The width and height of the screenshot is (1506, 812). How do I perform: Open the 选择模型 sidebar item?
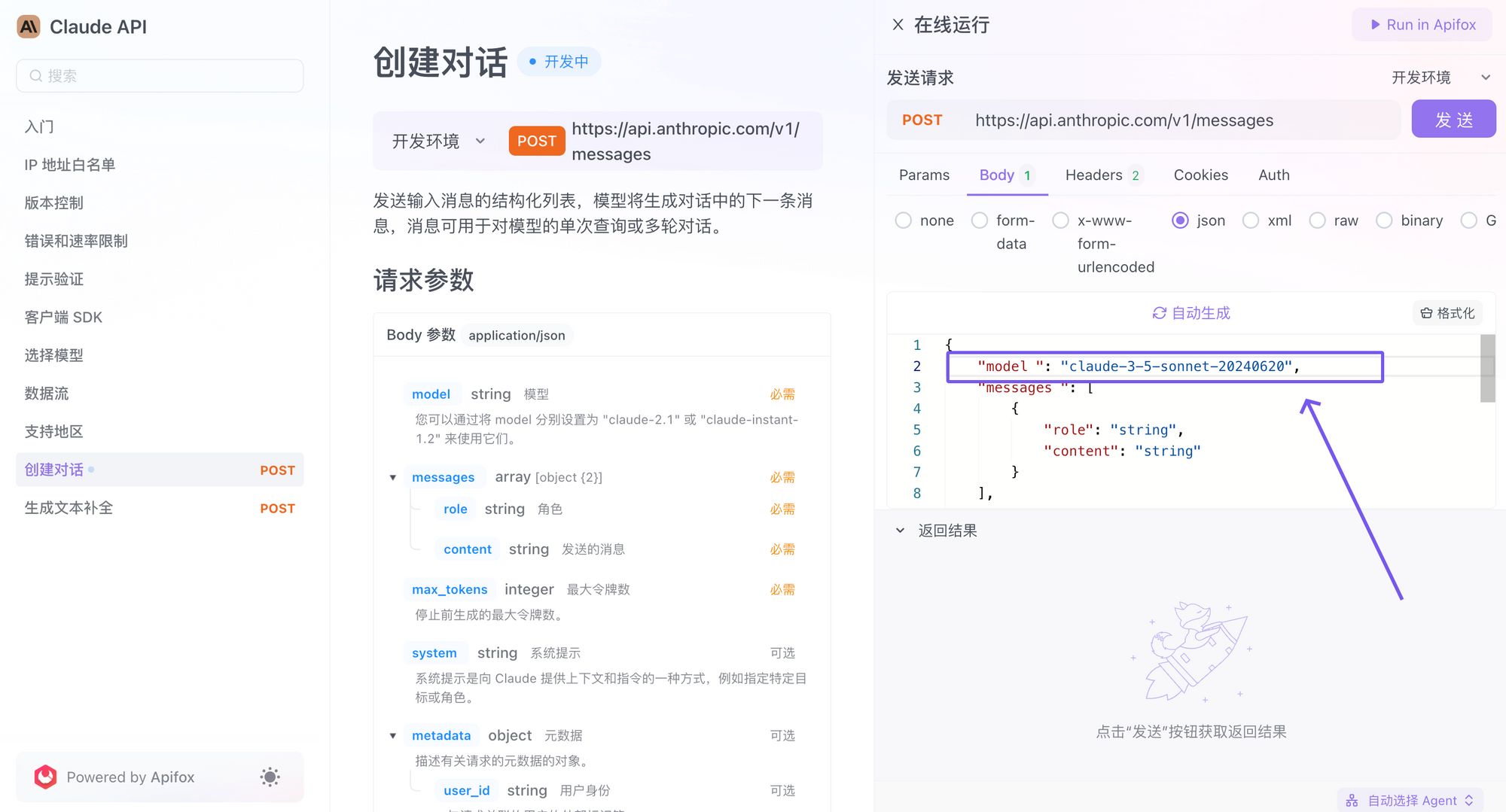160,355
